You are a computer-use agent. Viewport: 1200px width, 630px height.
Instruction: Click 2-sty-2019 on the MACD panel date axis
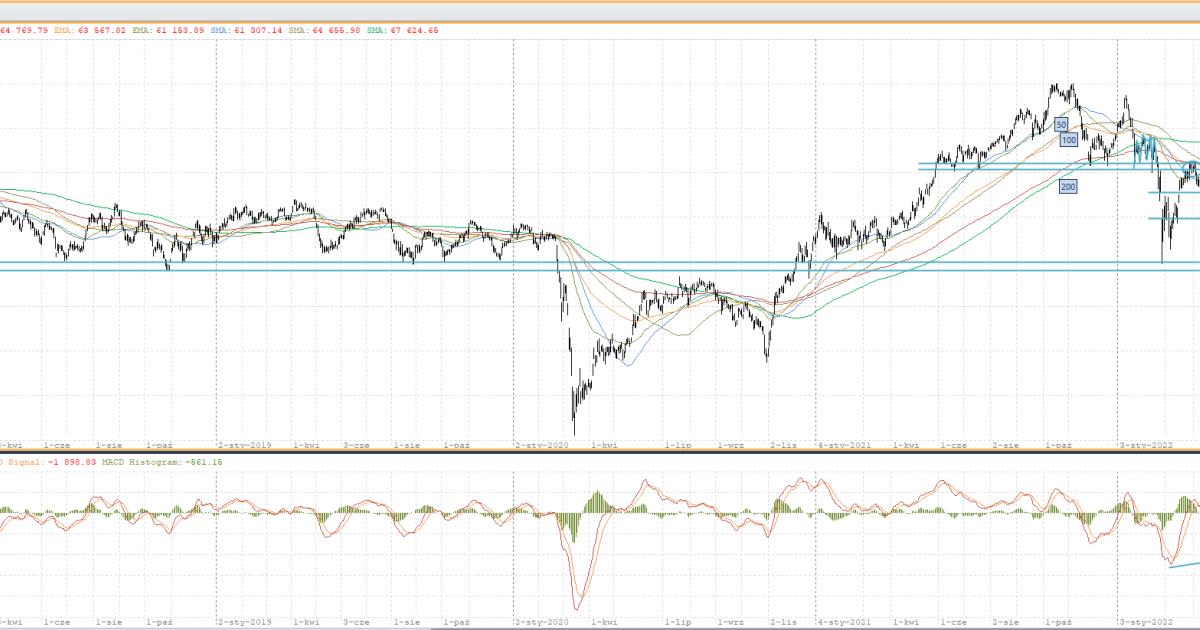245,620
